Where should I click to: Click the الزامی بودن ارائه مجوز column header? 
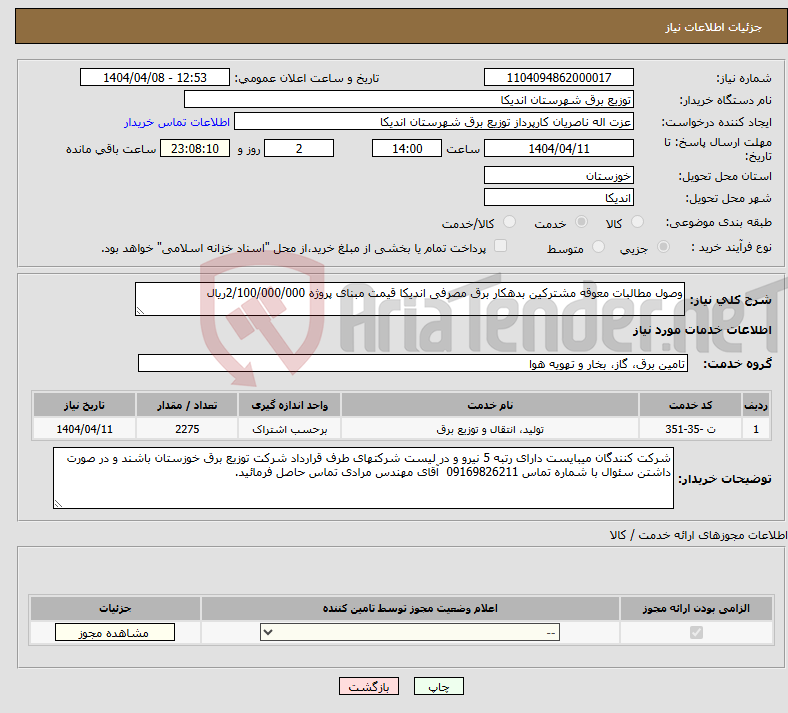pyautogui.click(x=696, y=608)
